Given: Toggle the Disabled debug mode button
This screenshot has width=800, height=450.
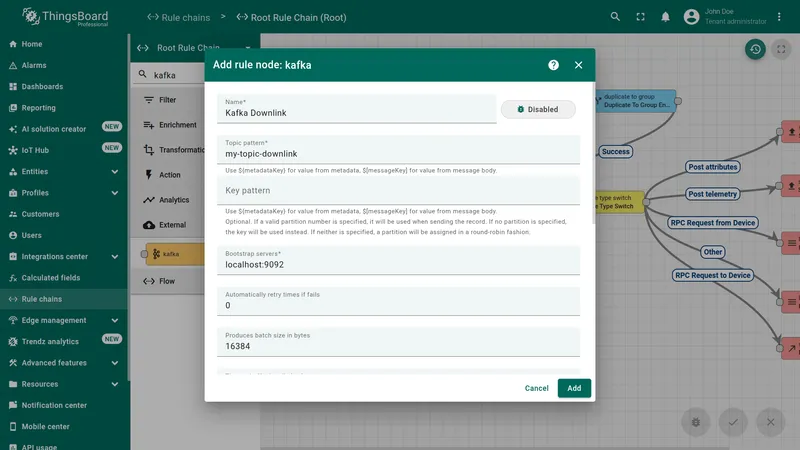Looking at the screenshot, I should point(538,109).
